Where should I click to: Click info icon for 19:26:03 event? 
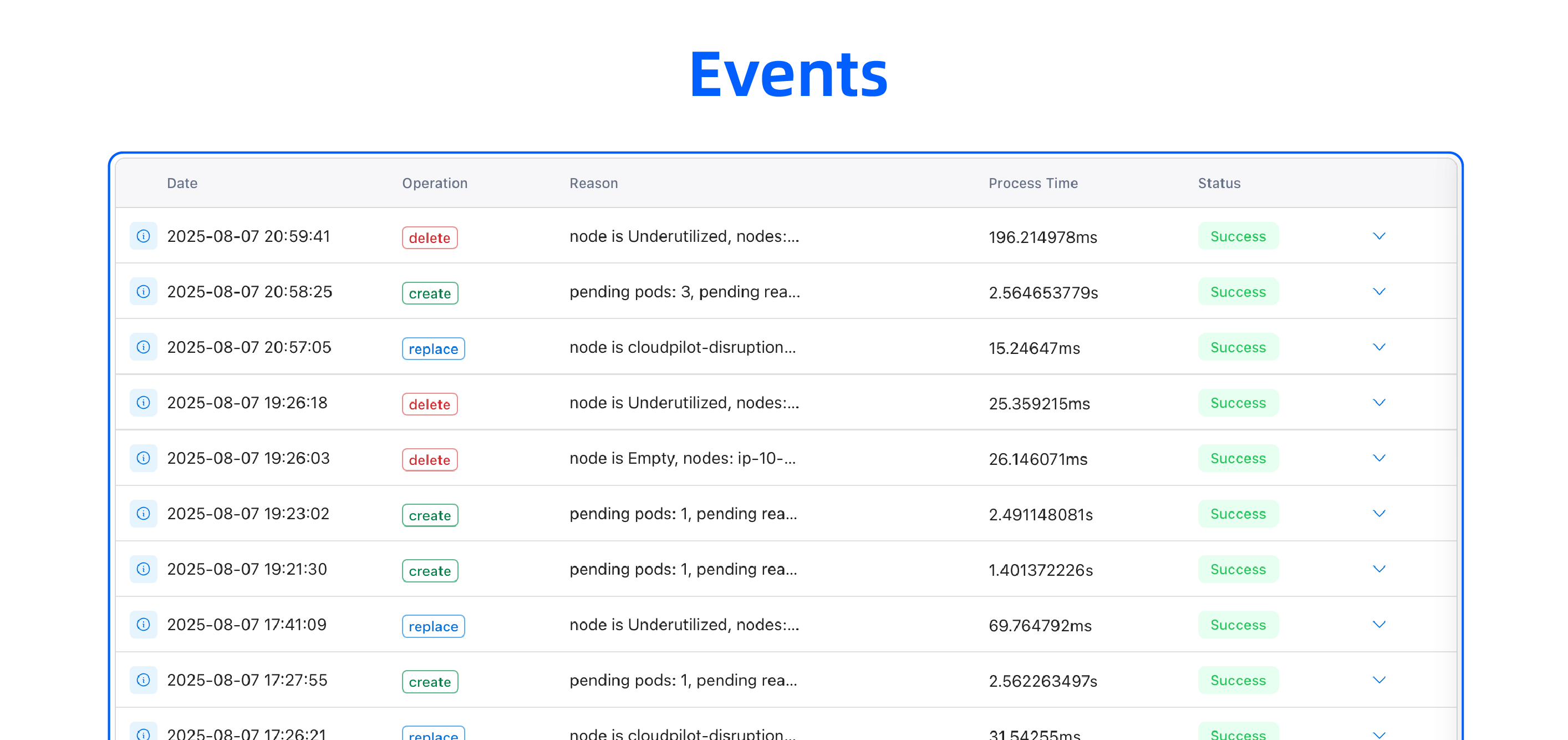coord(143,458)
